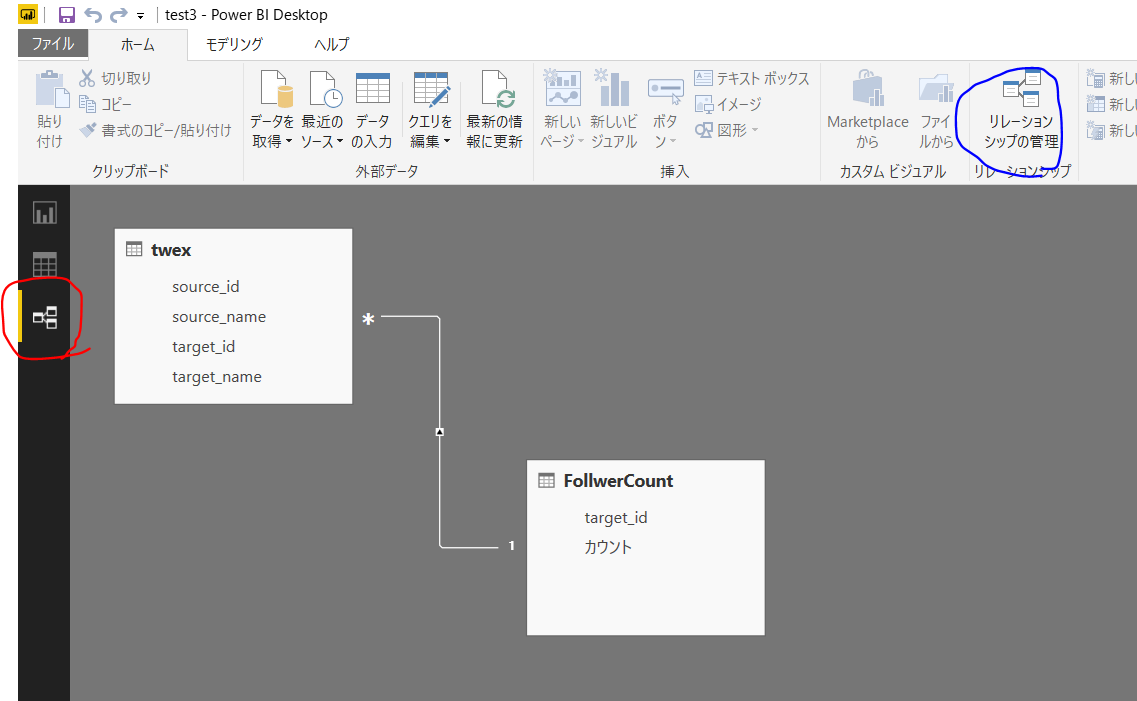Open 図形 shapes dropdown

click(727, 130)
